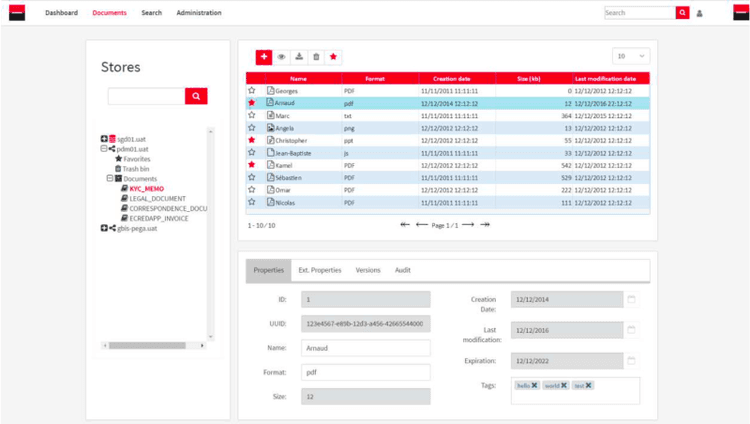Screen dimensions: 750x424
Task: Open the page size dropdown showing 10
Action: point(631,56)
